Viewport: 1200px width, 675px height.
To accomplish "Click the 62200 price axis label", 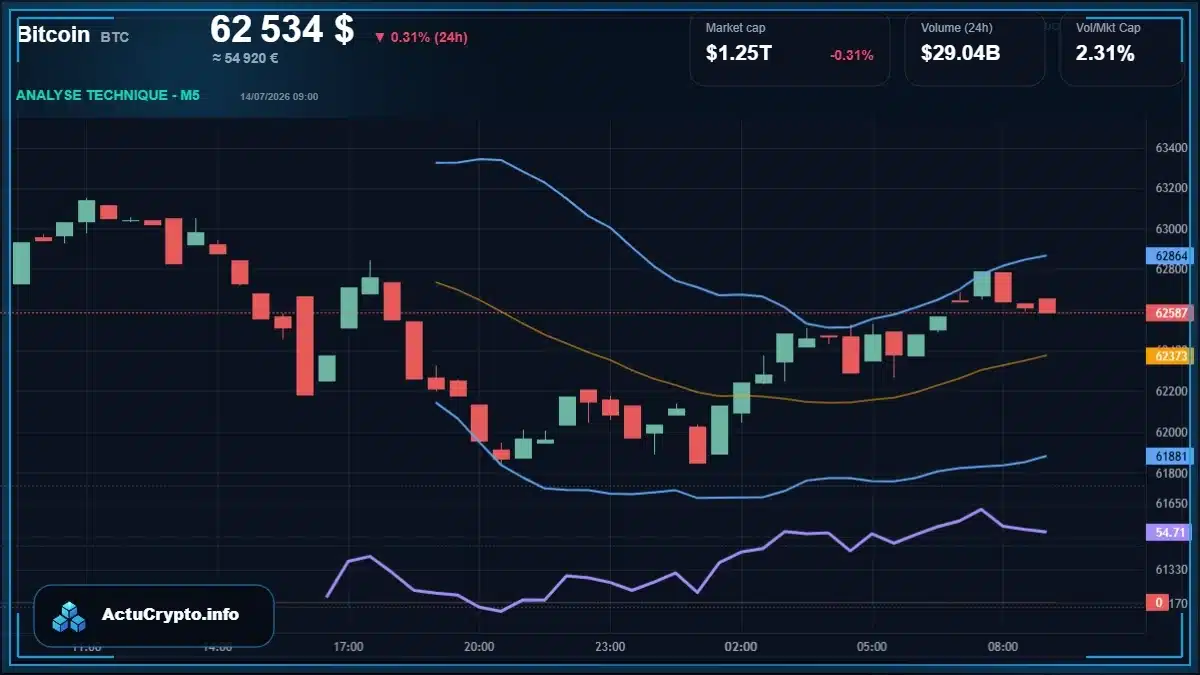I will (1171, 391).
